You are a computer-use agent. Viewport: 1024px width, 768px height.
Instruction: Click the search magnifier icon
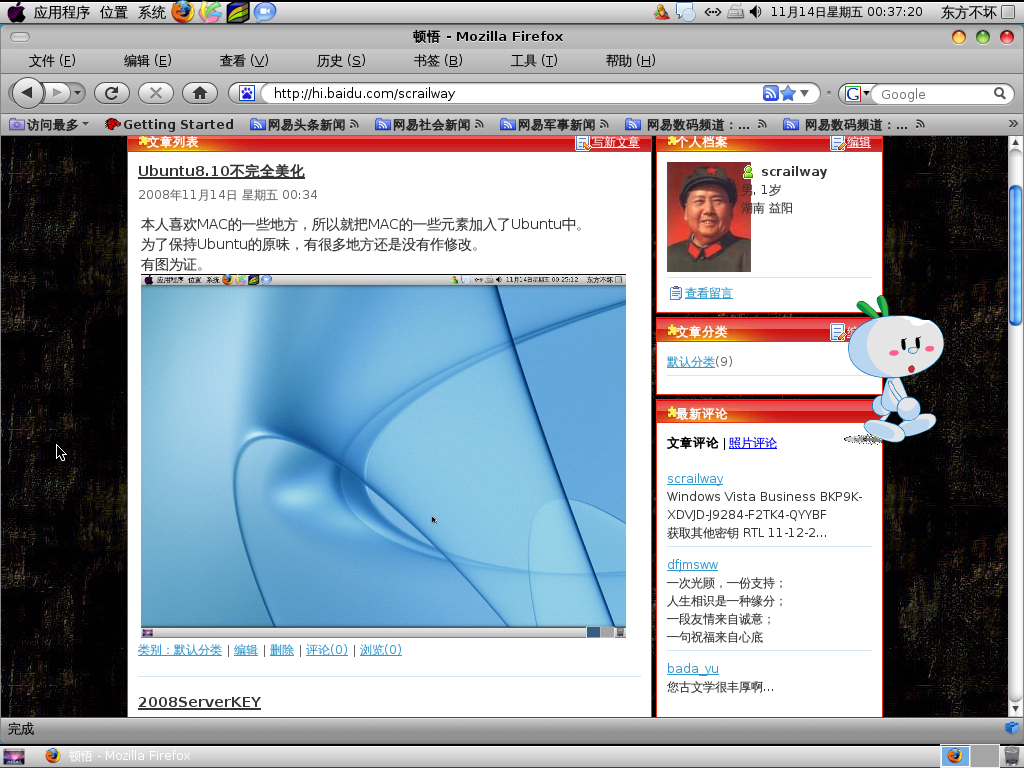1000,93
